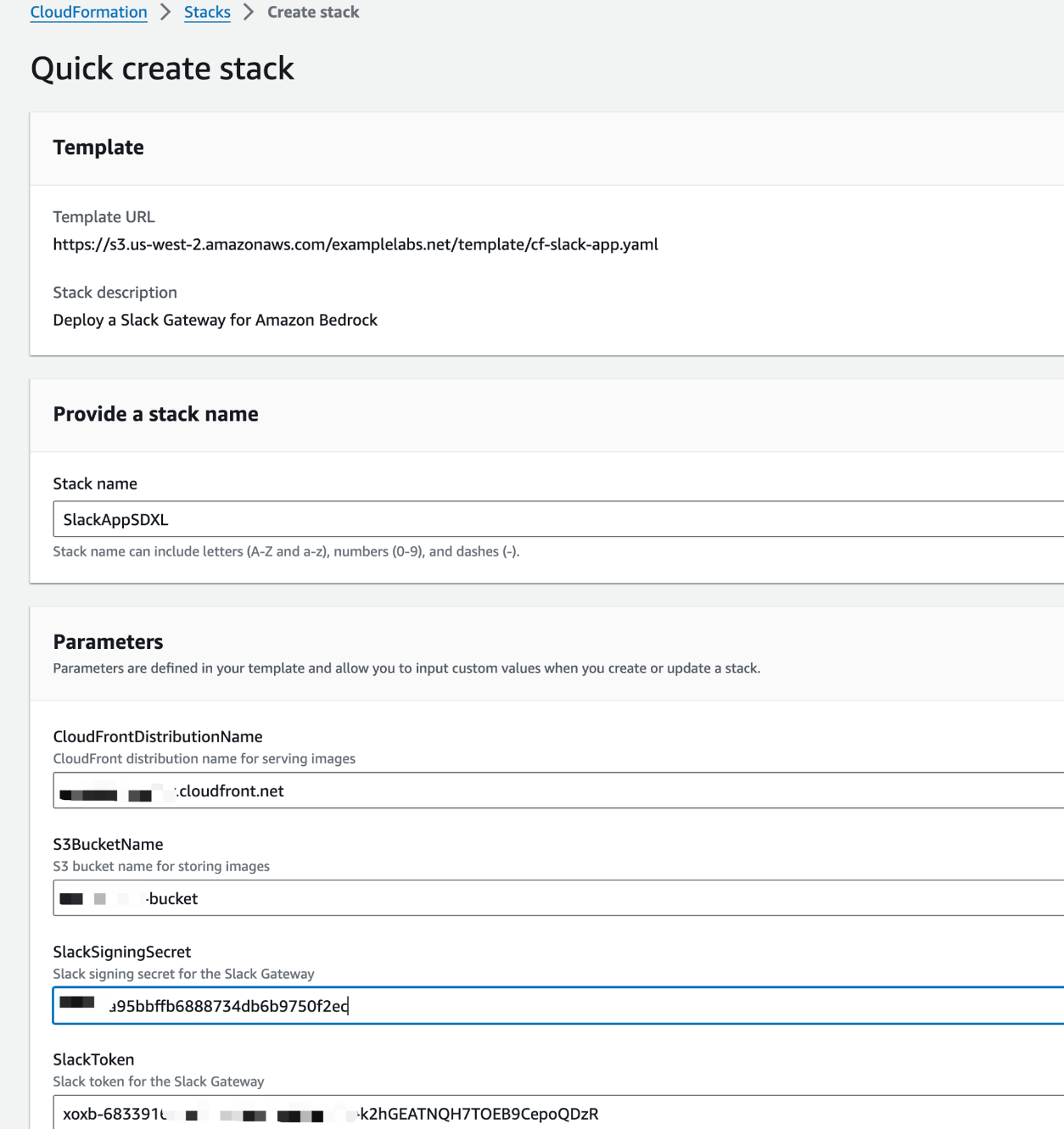Image resolution: width=1064 pixels, height=1129 pixels.
Task: Click the 'Slack token for the Slack Gateway' description
Action: coord(159,1081)
